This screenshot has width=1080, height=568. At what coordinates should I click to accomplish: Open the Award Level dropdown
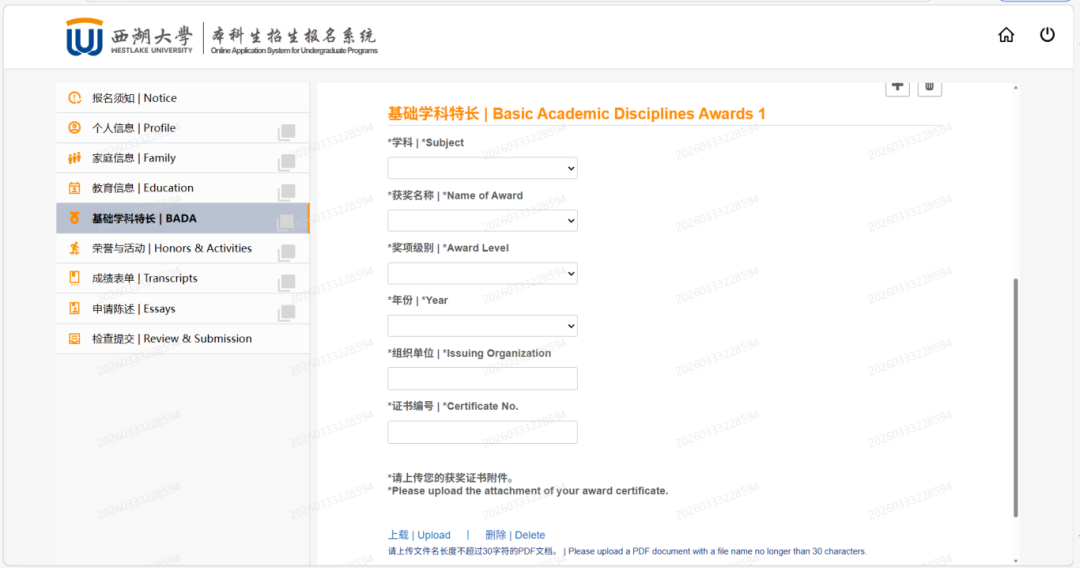pos(482,273)
